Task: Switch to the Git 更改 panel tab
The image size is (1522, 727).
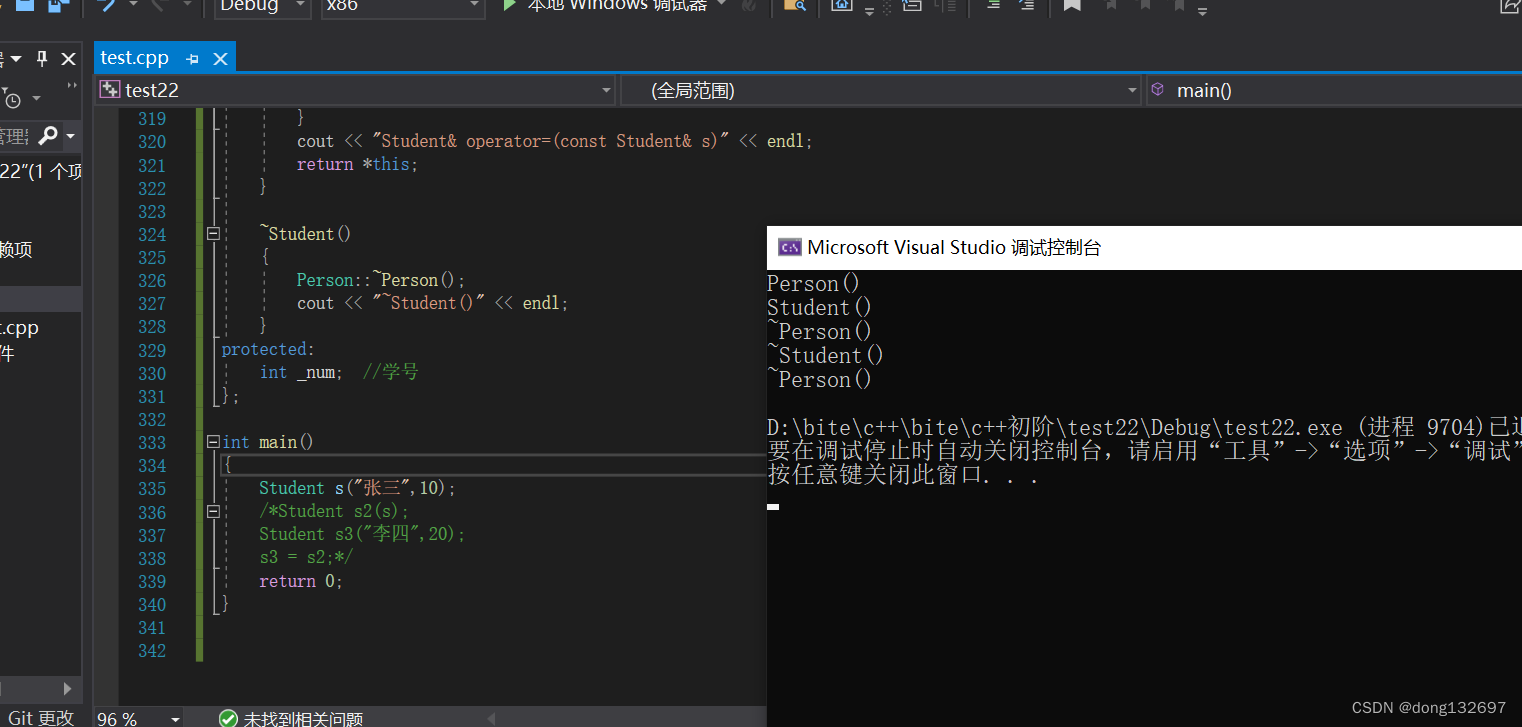Action: point(41,717)
